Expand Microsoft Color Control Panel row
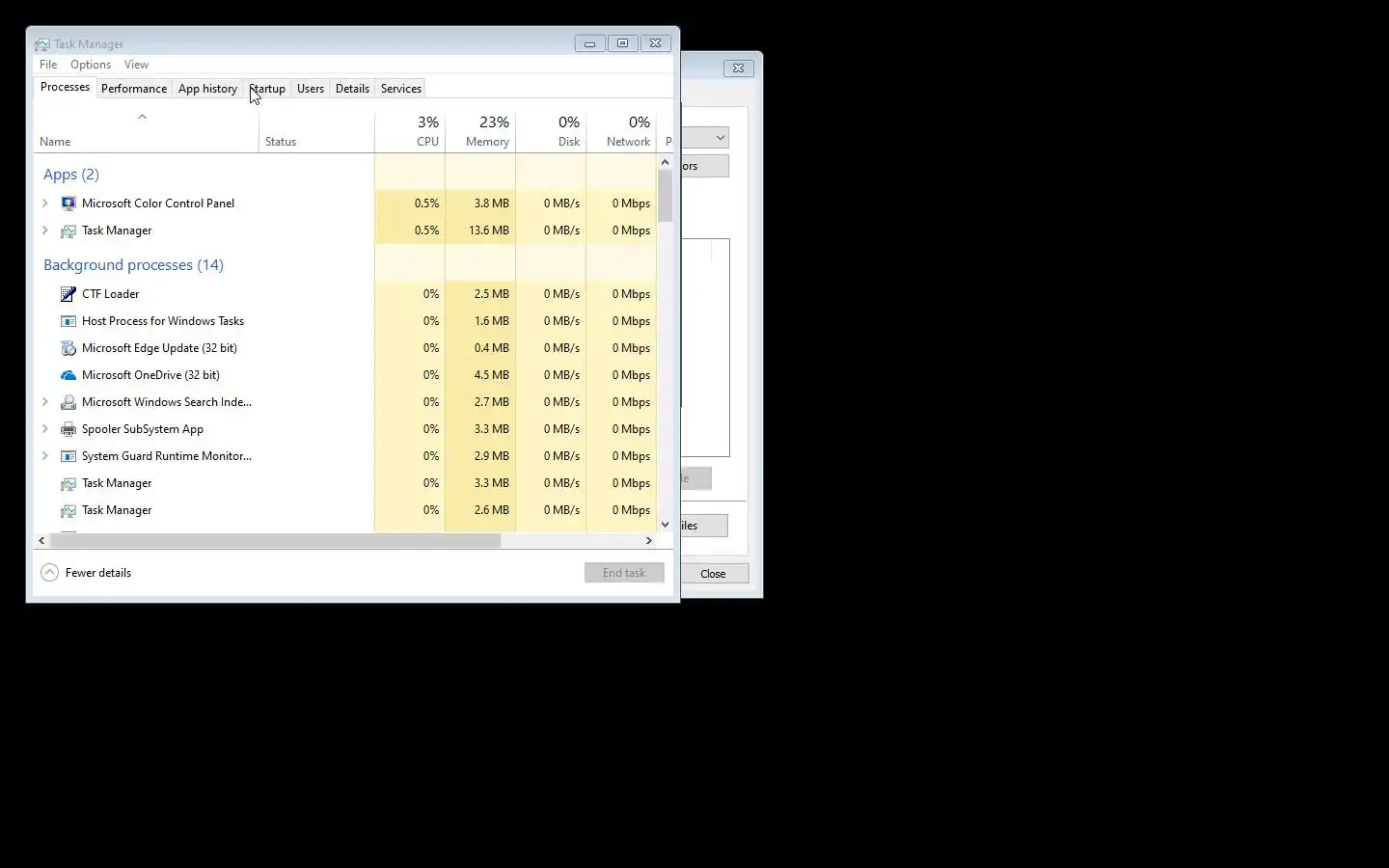 [x=45, y=203]
